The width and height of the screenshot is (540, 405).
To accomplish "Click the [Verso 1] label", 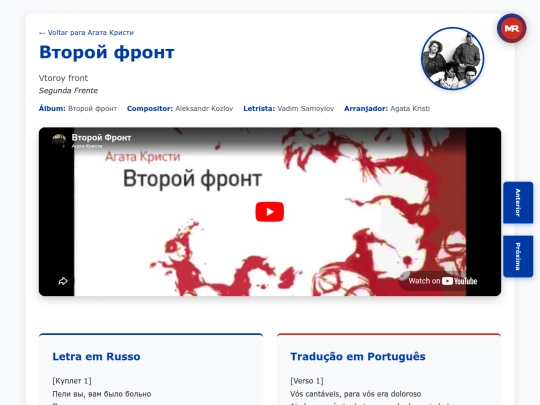I will pos(307,381).
